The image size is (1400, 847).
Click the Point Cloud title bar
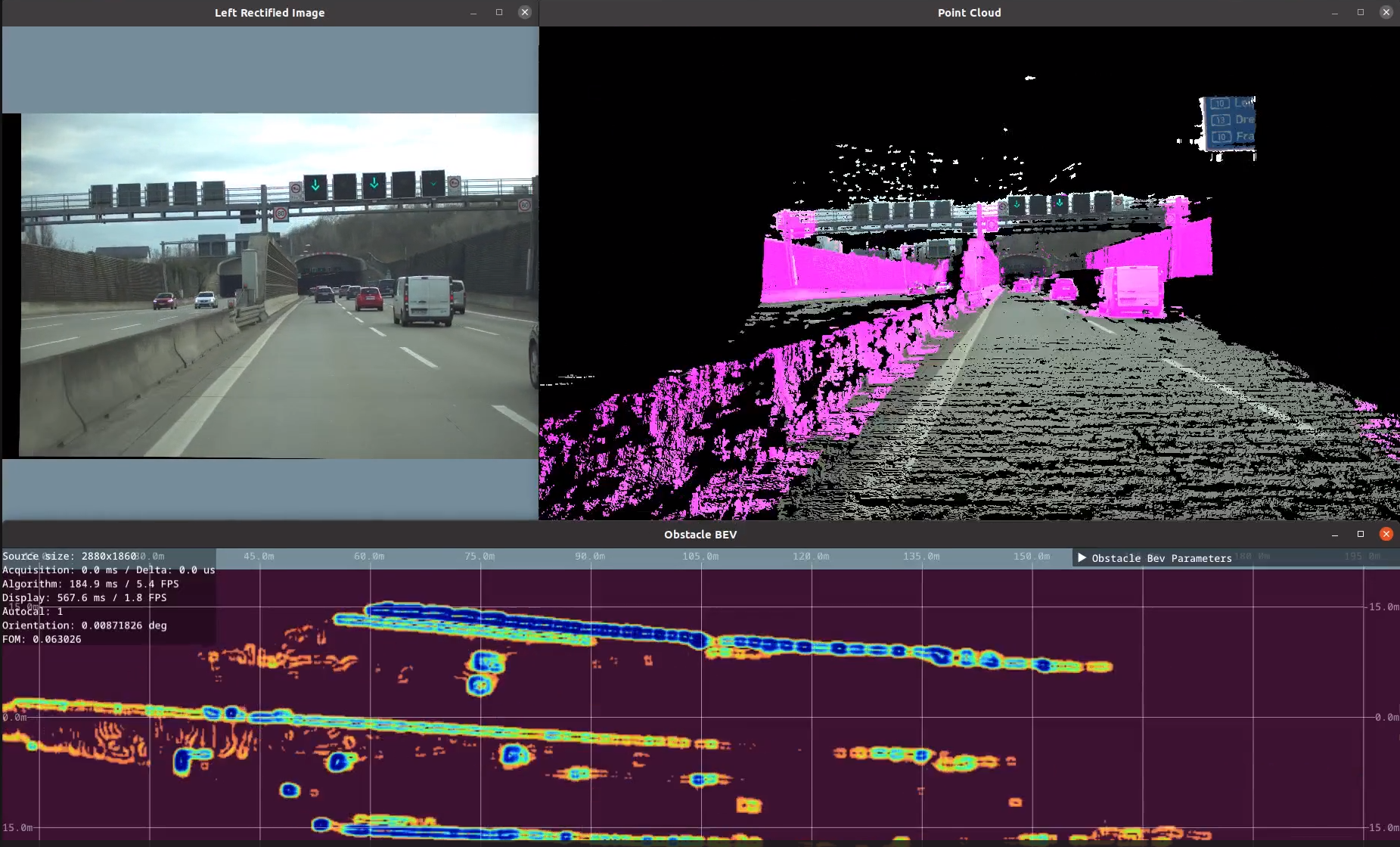pyautogui.click(x=969, y=13)
